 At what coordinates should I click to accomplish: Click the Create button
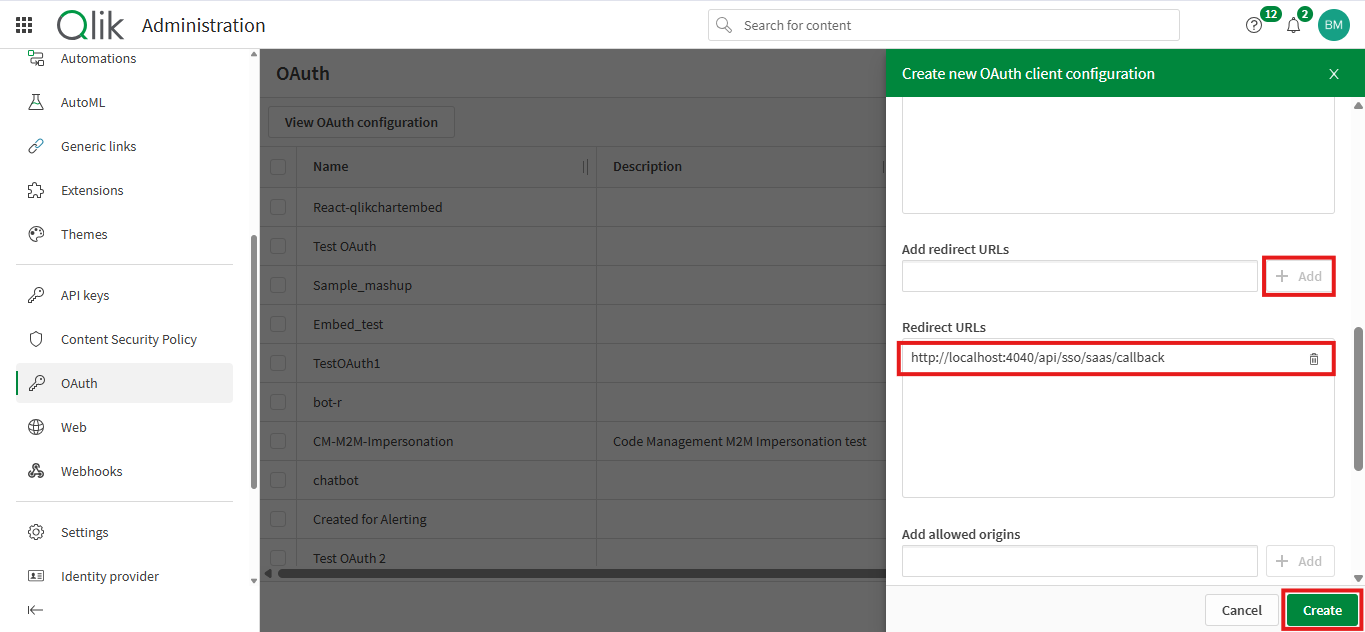click(1322, 610)
